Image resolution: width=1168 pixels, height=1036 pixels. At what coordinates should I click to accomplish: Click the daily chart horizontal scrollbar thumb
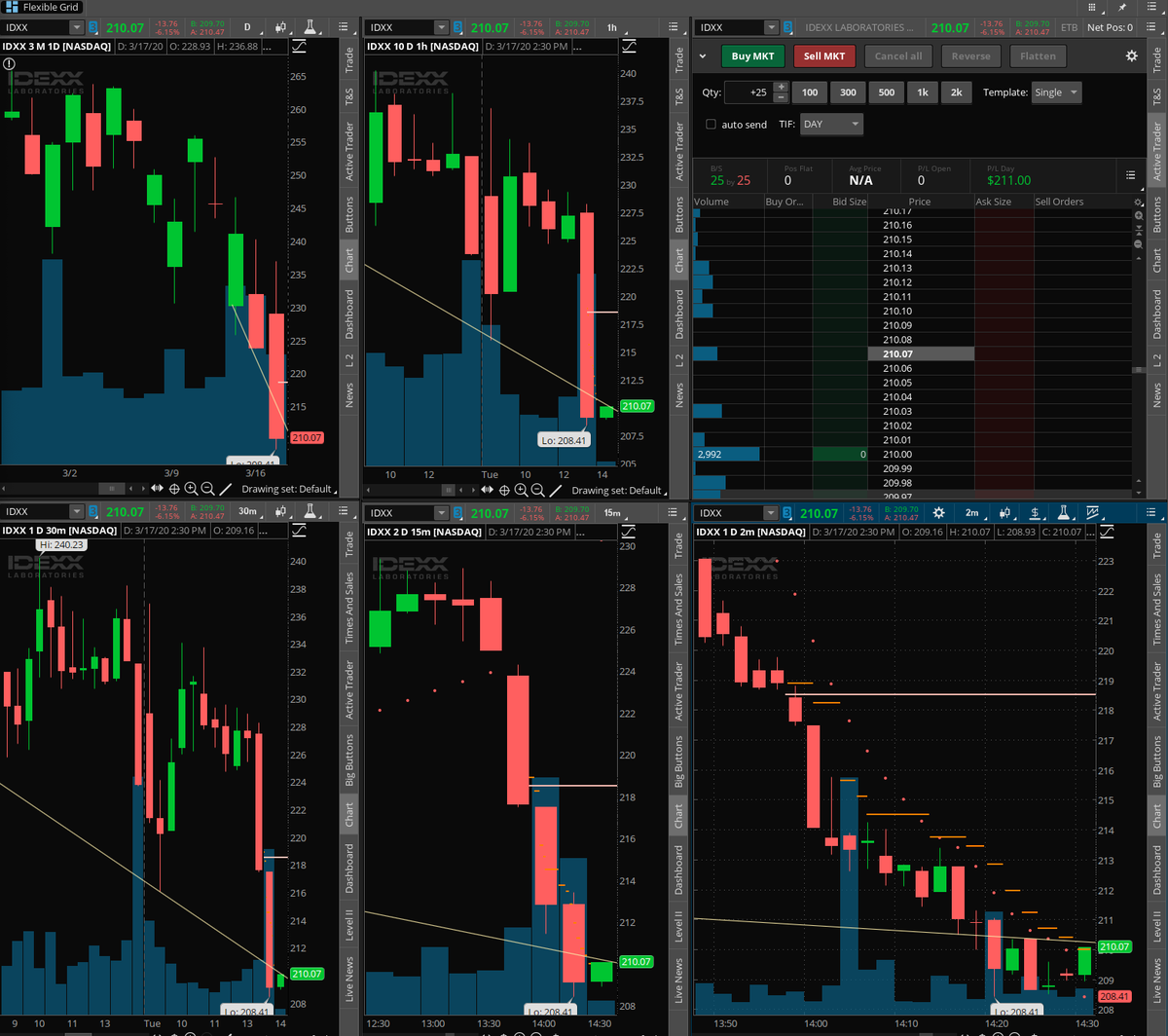pos(111,489)
